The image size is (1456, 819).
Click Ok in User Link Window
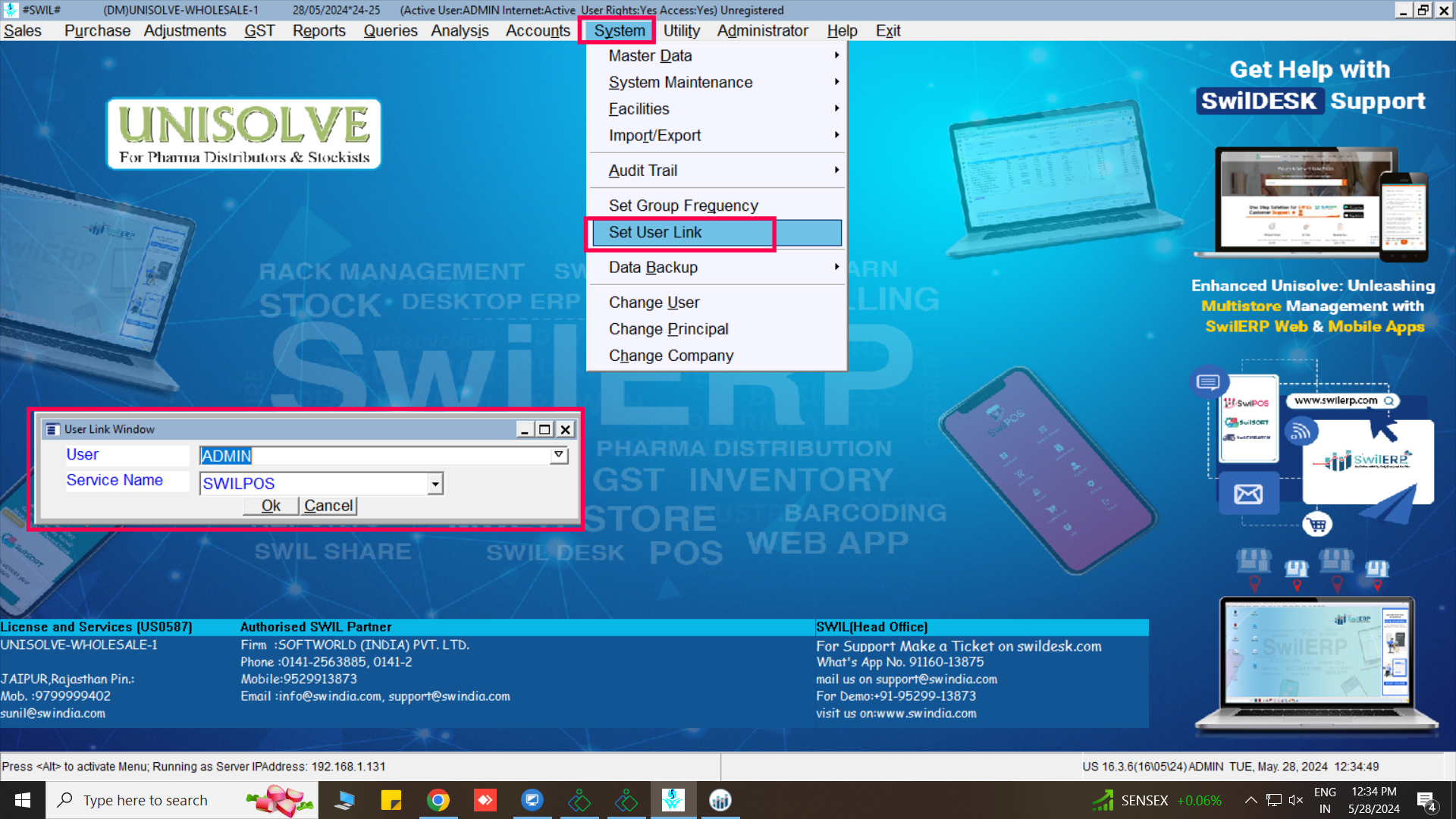tap(271, 506)
